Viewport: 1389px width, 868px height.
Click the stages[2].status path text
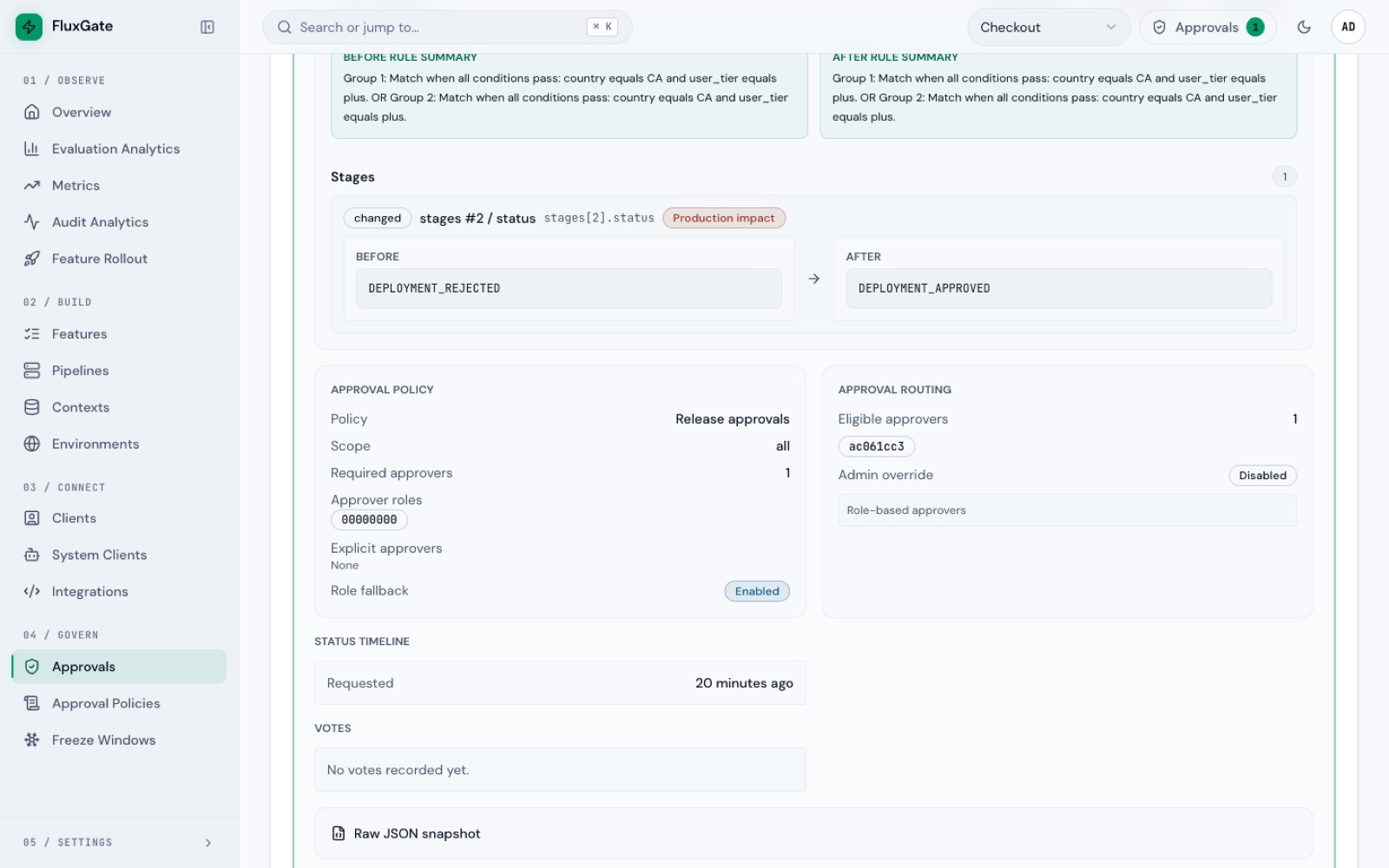(x=599, y=218)
